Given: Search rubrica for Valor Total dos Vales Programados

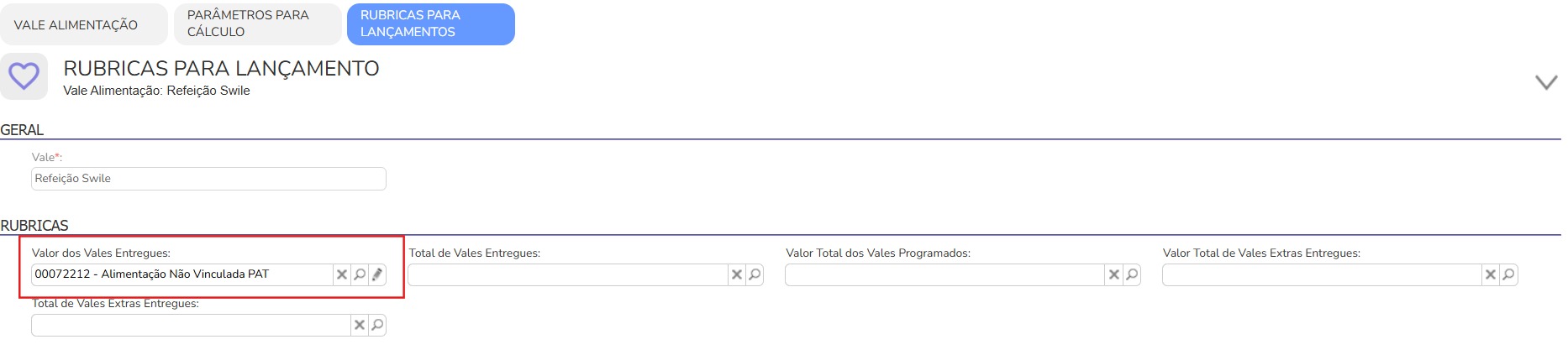Looking at the screenshot, I should click(x=1132, y=274).
